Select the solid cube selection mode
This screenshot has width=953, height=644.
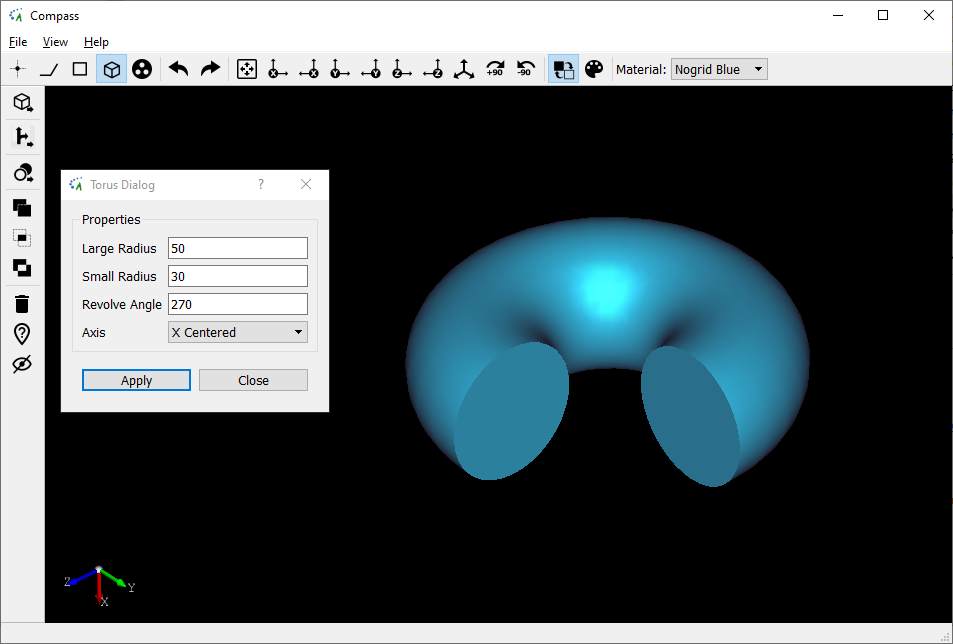coord(112,69)
